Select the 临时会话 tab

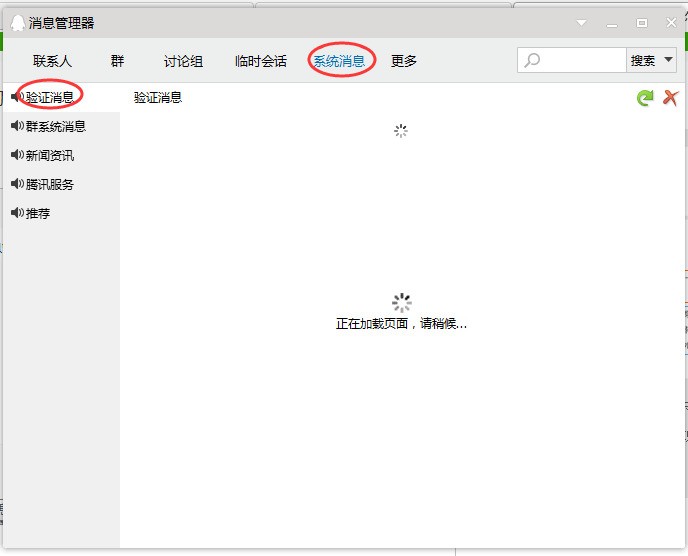click(x=261, y=61)
